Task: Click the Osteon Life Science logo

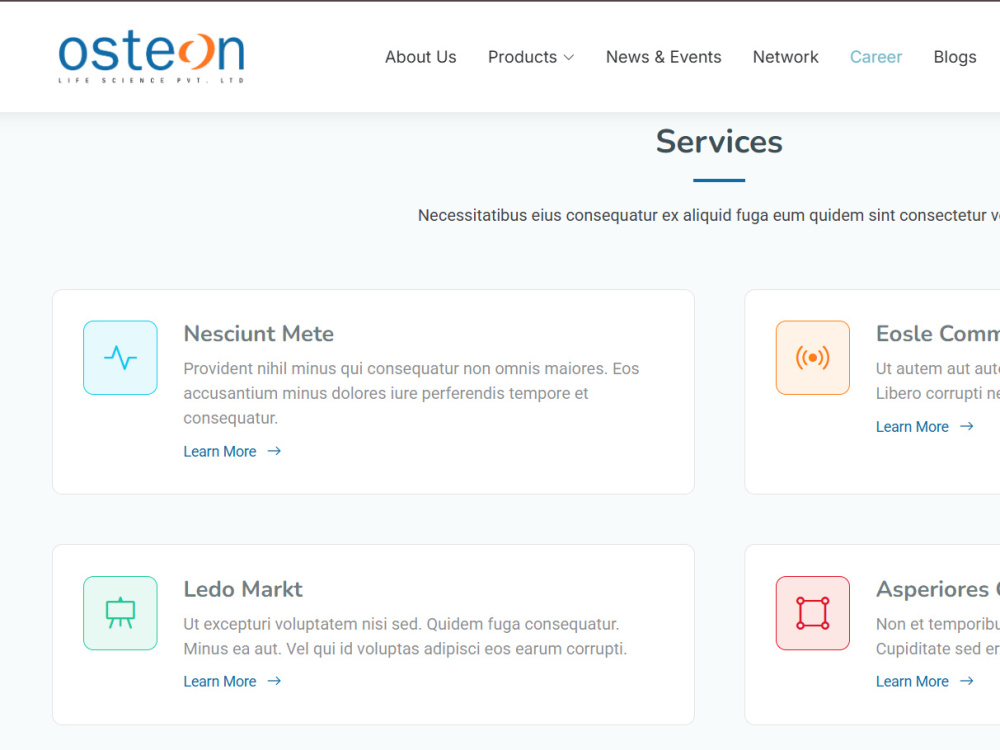Action: (151, 56)
